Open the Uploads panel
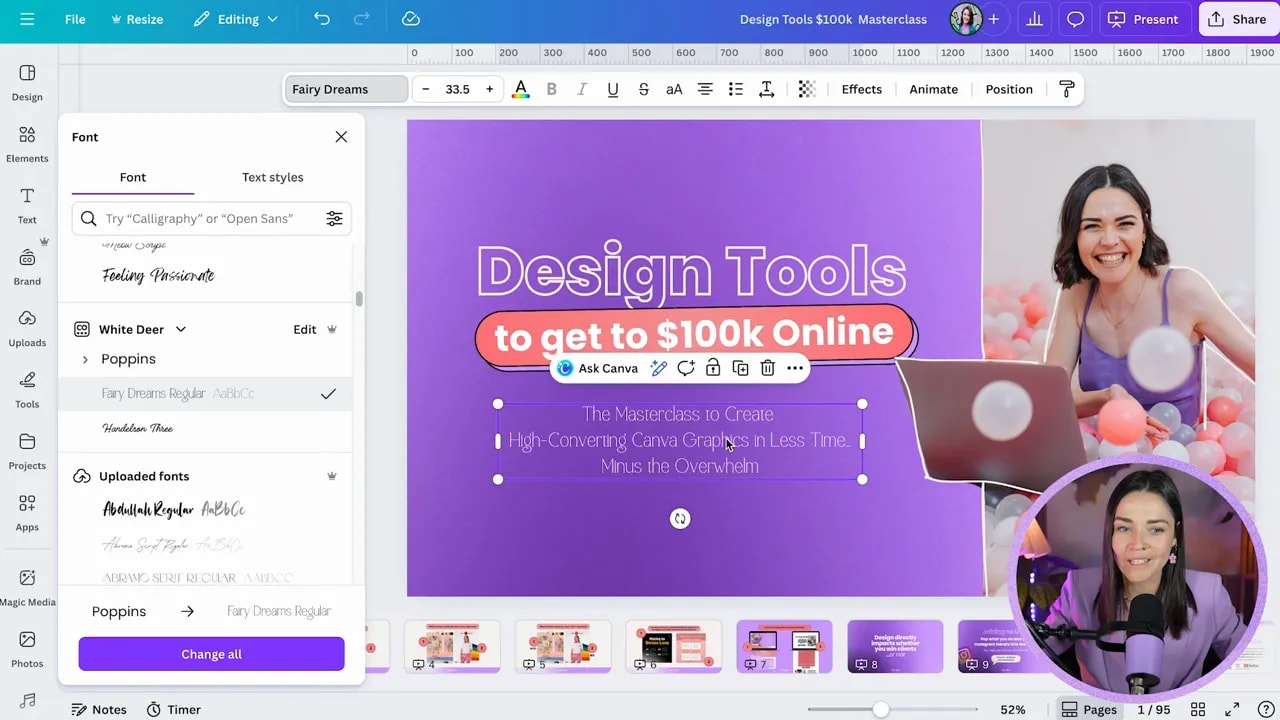This screenshot has width=1280, height=720. 26,328
